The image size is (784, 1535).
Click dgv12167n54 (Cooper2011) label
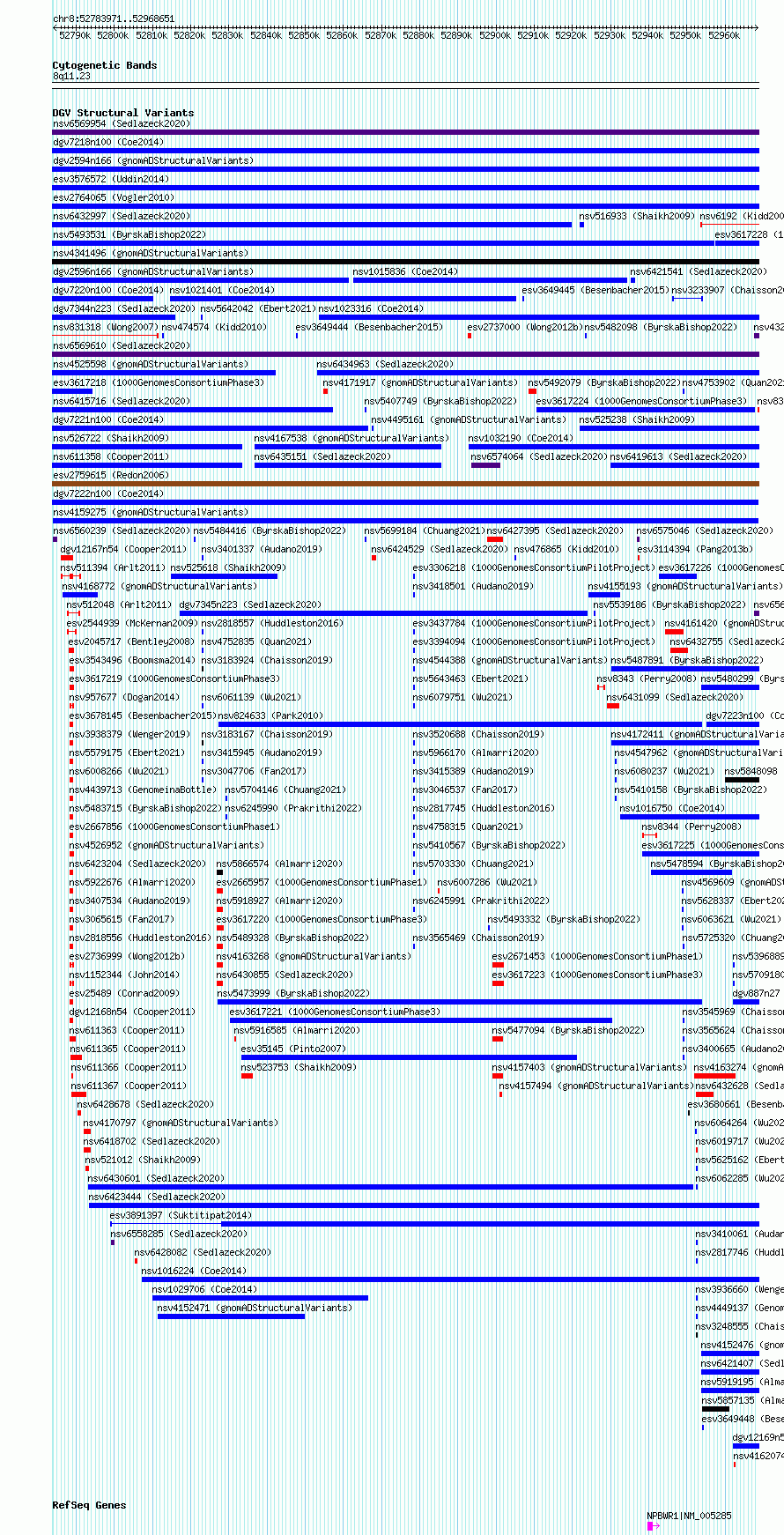coord(123,549)
